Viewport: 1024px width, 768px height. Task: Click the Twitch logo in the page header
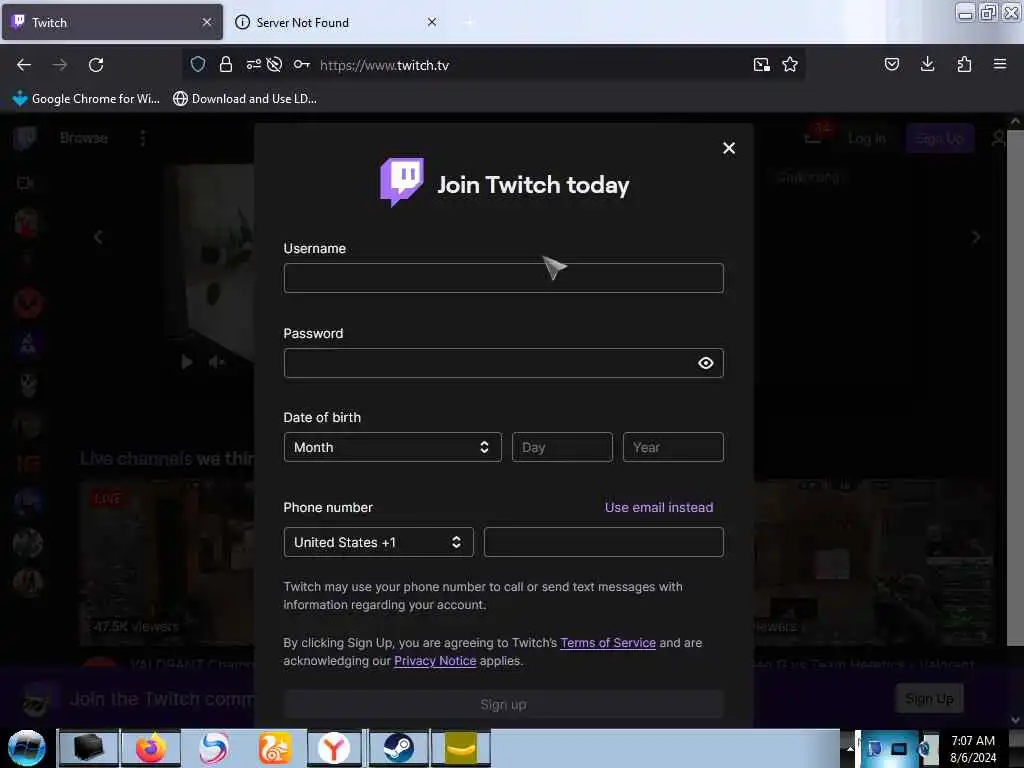coord(24,138)
